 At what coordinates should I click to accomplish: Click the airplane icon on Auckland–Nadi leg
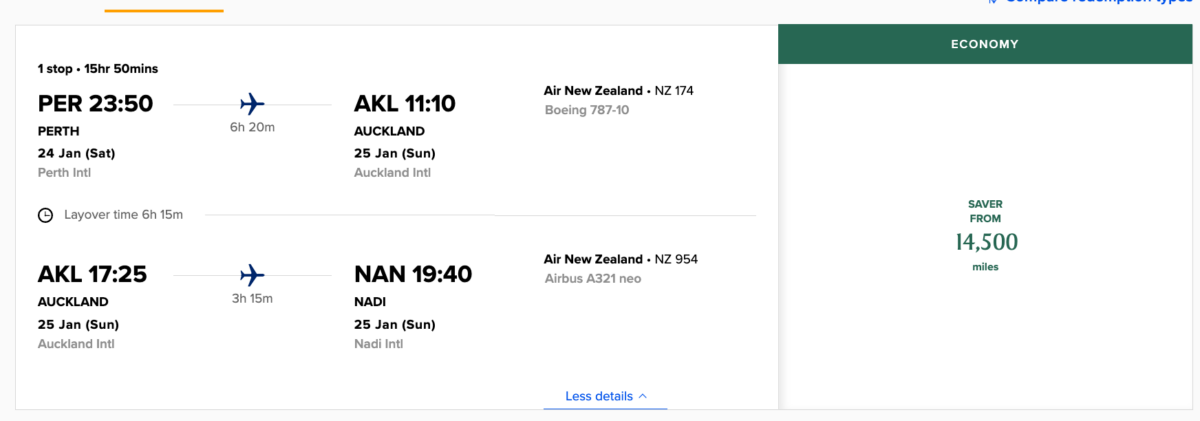click(x=252, y=274)
